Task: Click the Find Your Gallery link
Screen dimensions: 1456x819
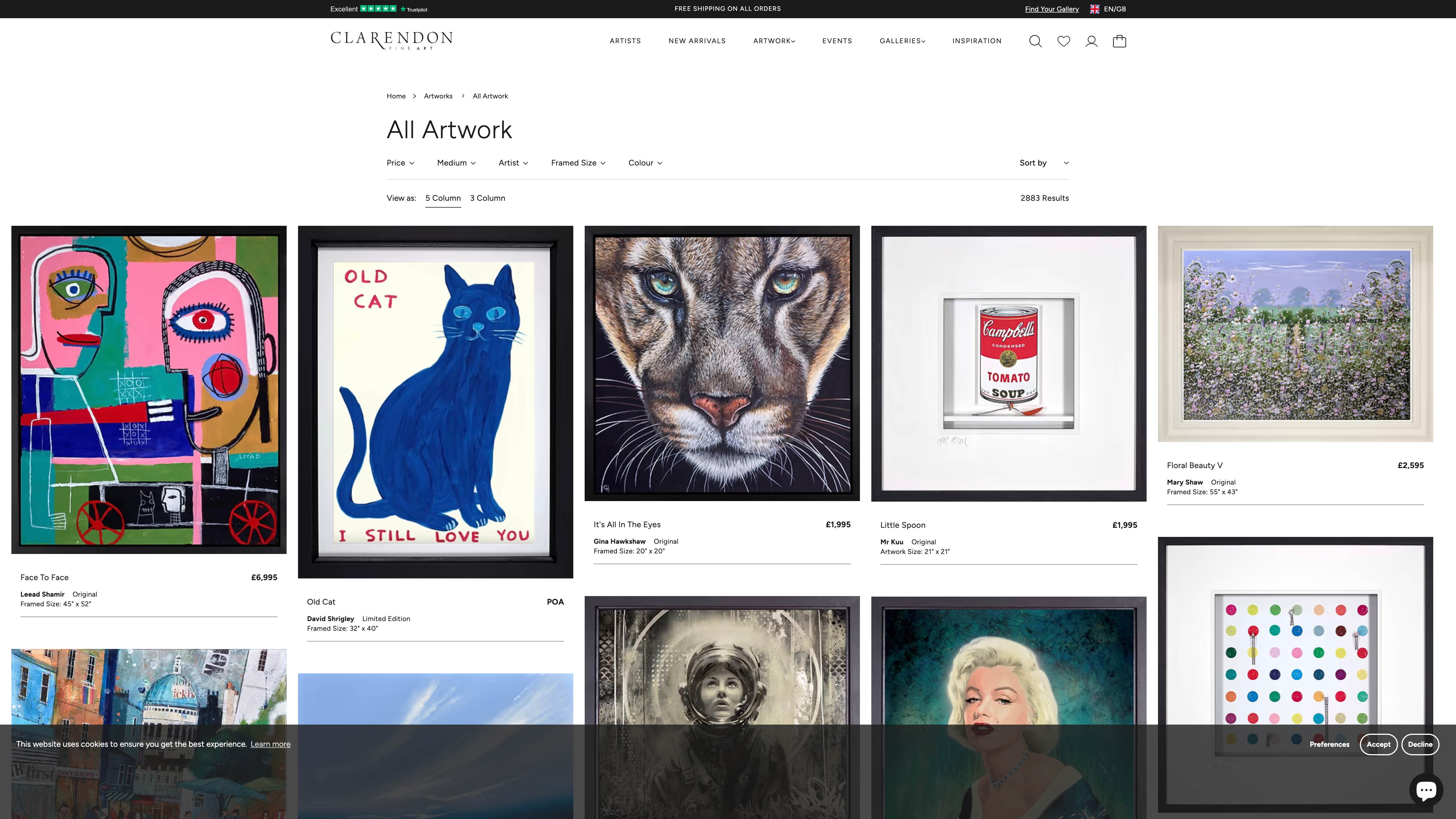Action: coord(1051,9)
